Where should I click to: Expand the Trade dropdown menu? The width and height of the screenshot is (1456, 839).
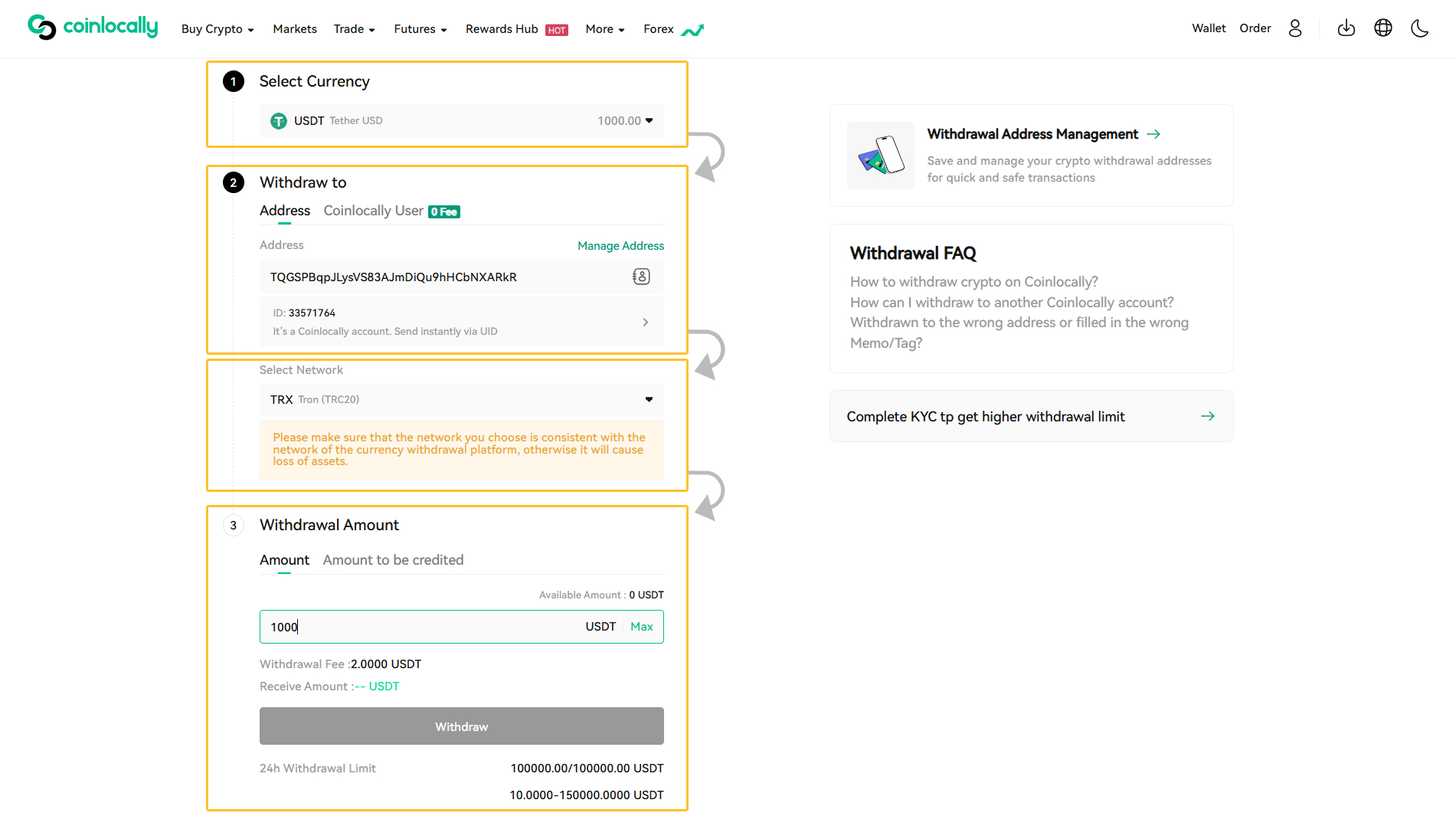[x=355, y=29]
